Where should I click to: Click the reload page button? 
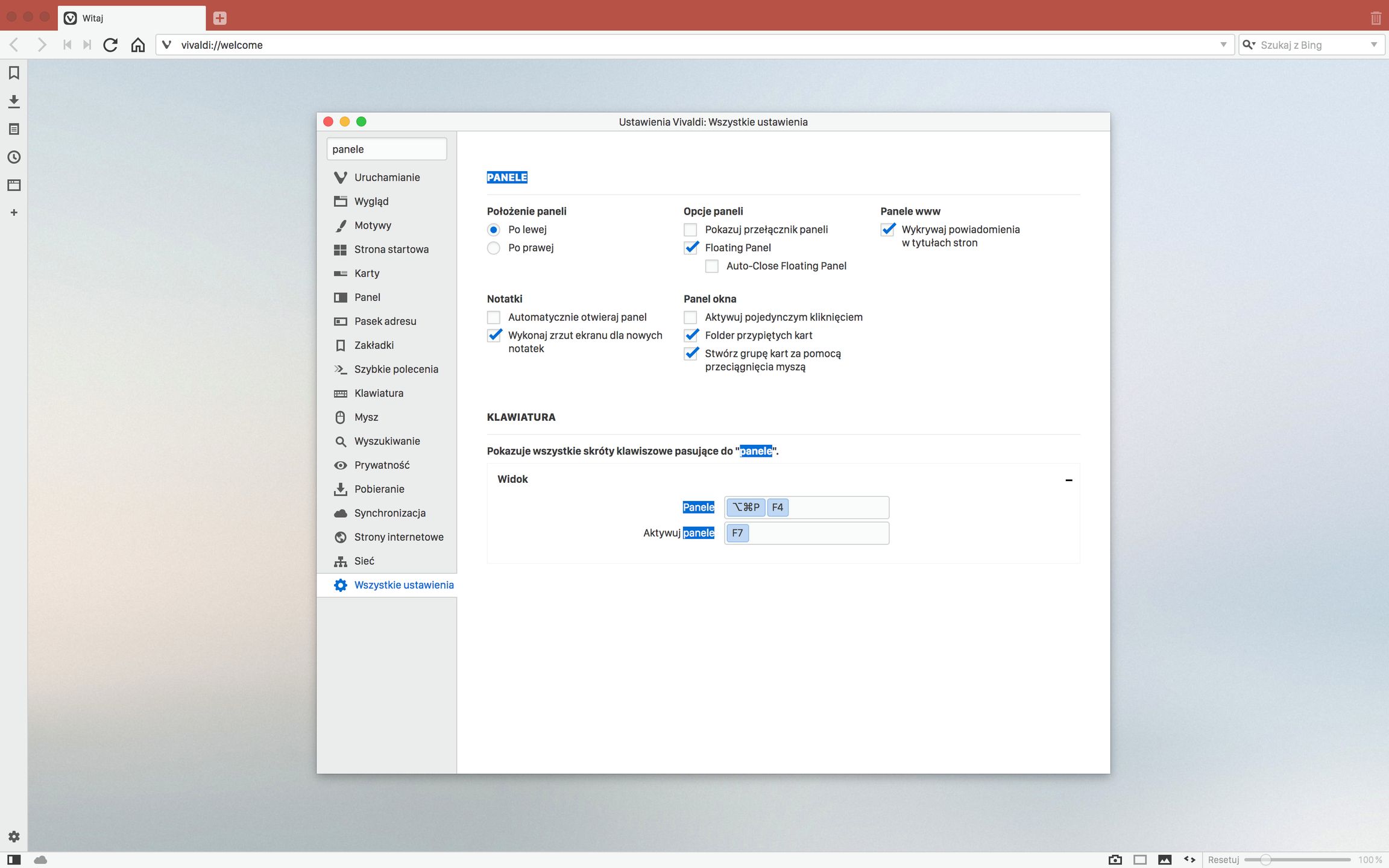tap(110, 45)
